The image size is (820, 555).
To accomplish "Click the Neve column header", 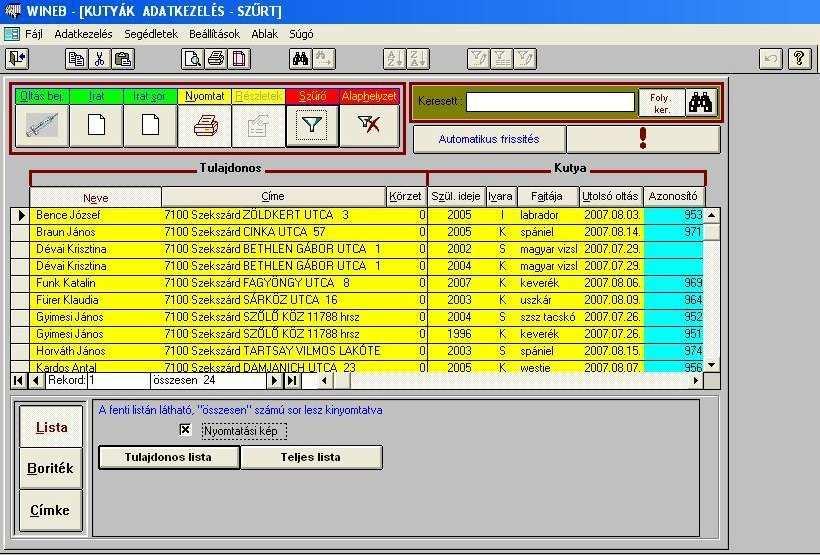I will (96, 198).
